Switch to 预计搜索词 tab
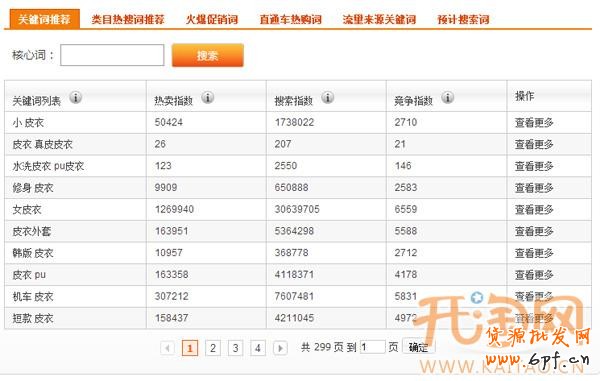Image resolution: width=600 pixels, height=381 pixels. coord(463,19)
